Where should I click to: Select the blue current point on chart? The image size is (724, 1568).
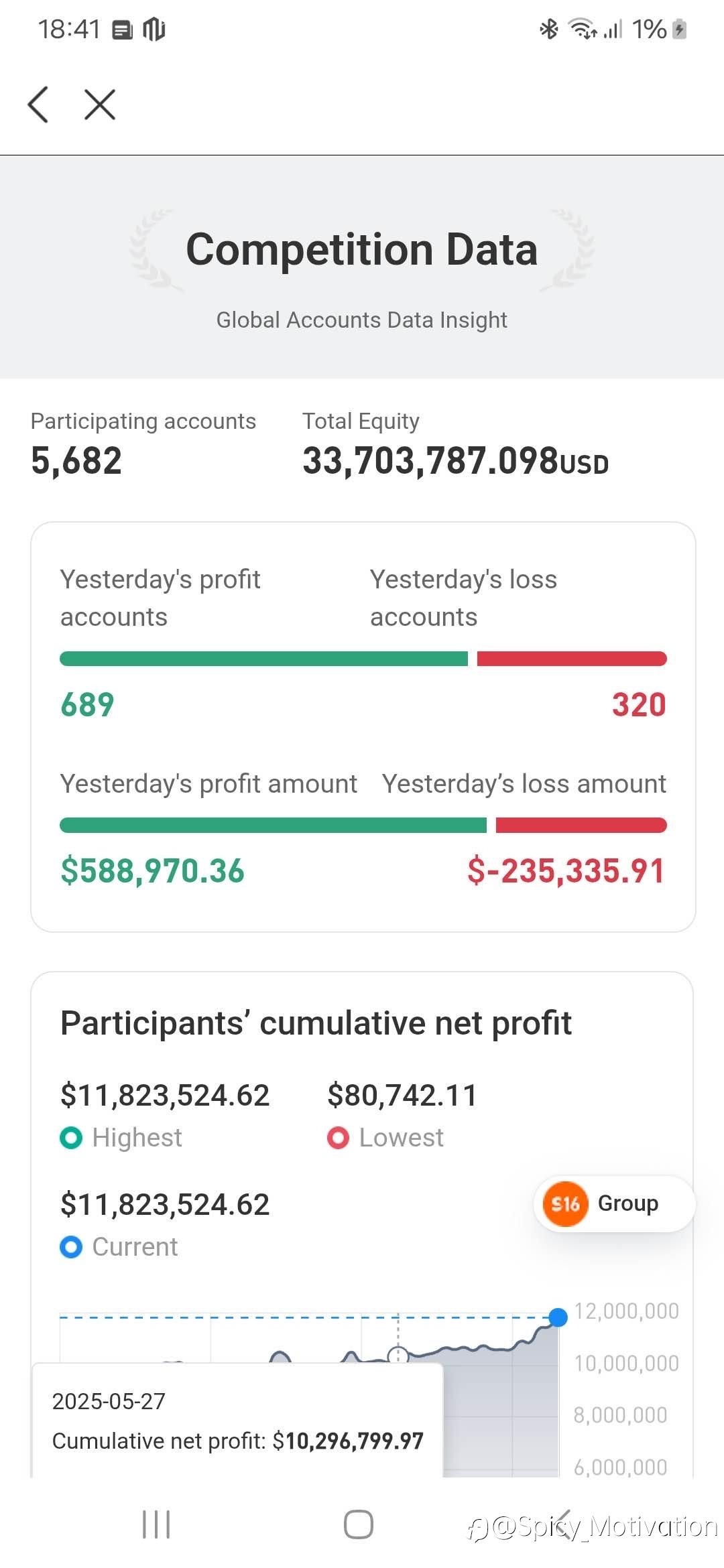click(x=558, y=1317)
